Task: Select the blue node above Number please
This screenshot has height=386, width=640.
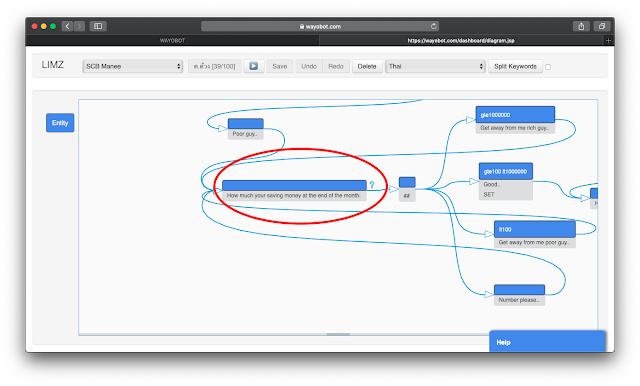Action: point(519,290)
